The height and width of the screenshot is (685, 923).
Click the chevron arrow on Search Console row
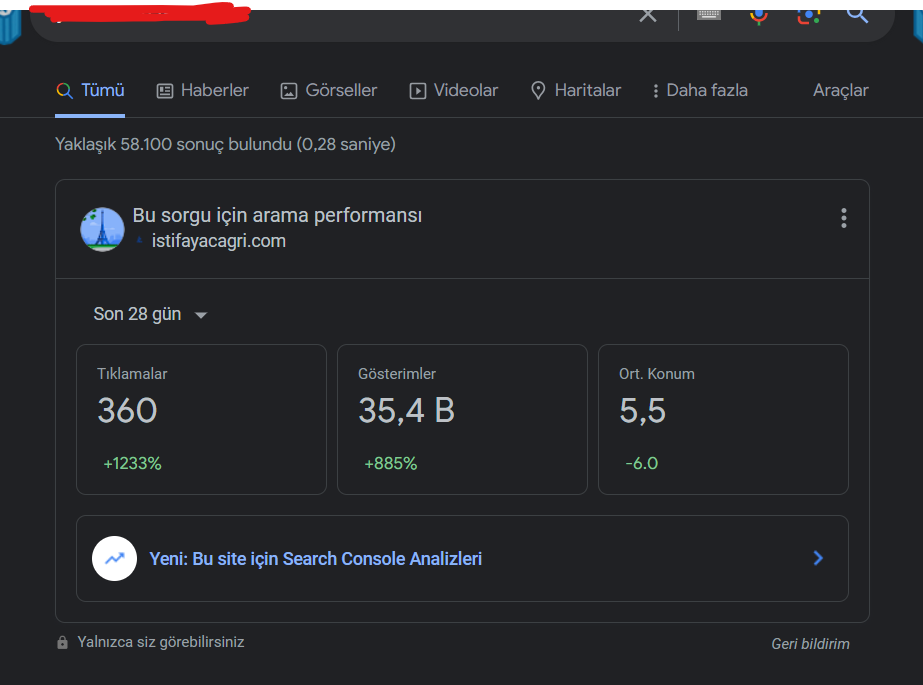[x=818, y=558]
